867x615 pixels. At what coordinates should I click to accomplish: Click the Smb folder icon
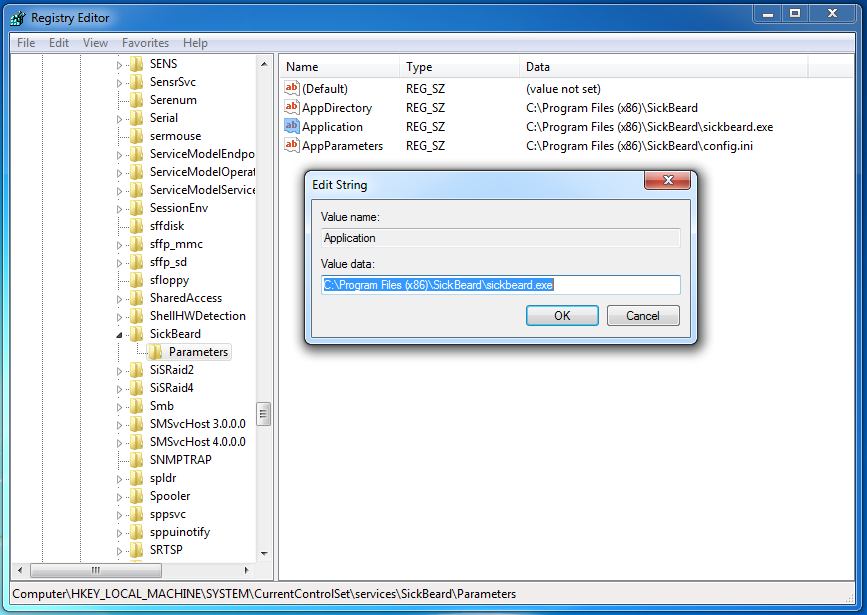pos(137,406)
